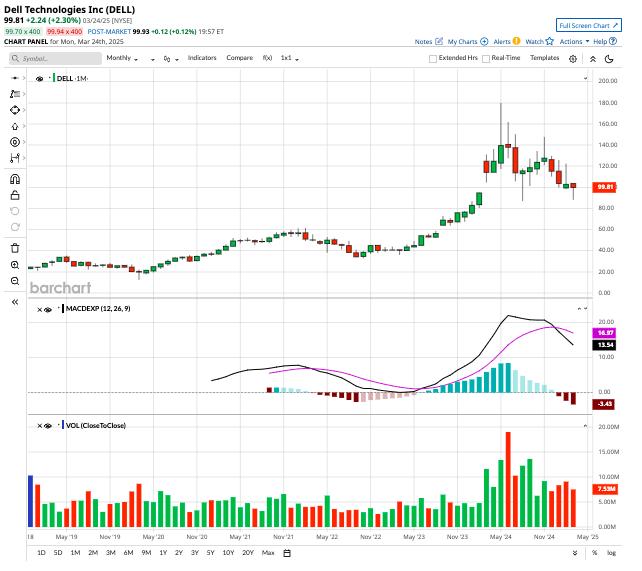Open the Templates menu
This screenshot has width=642, height=571.
pyautogui.click(x=544, y=58)
